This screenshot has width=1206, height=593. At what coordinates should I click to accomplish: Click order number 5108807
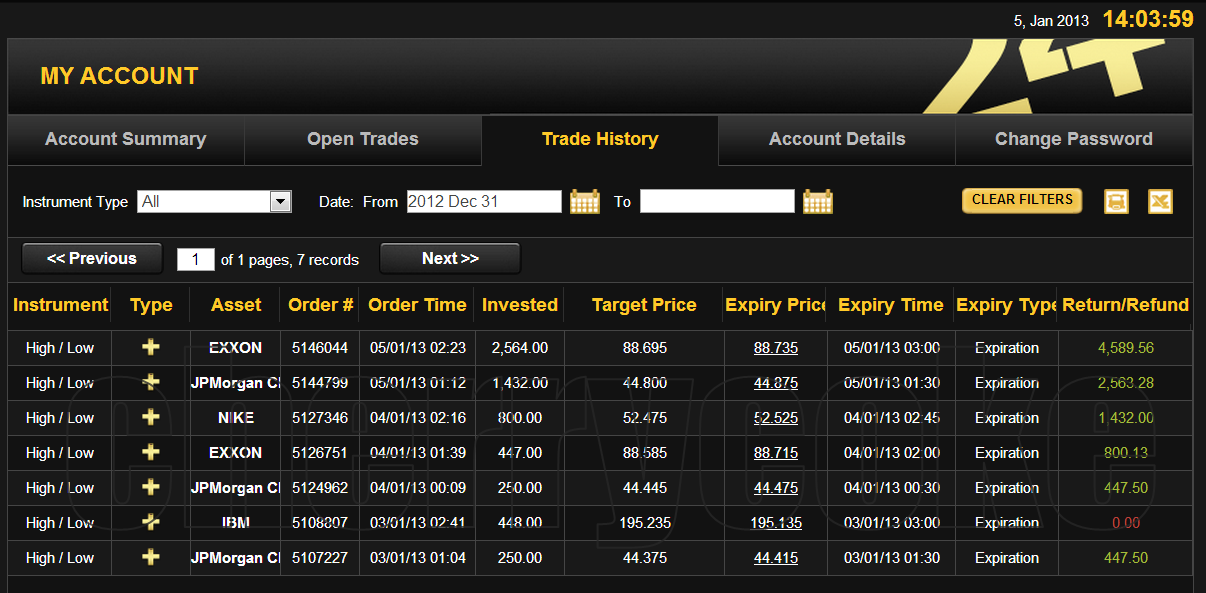(x=320, y=523)
